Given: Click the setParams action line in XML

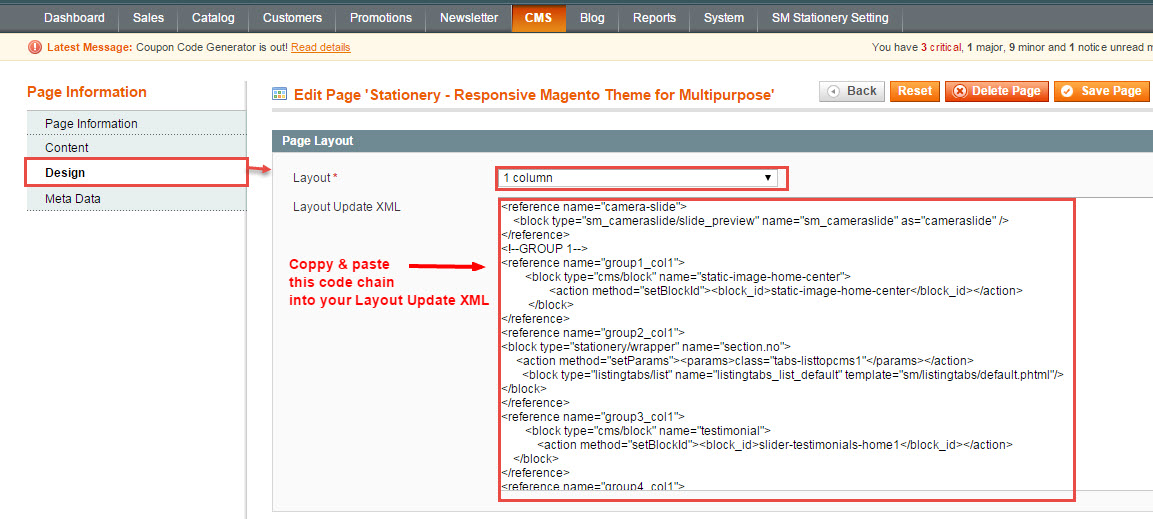Looking at the screenshot, I should [x=745, y=360].
